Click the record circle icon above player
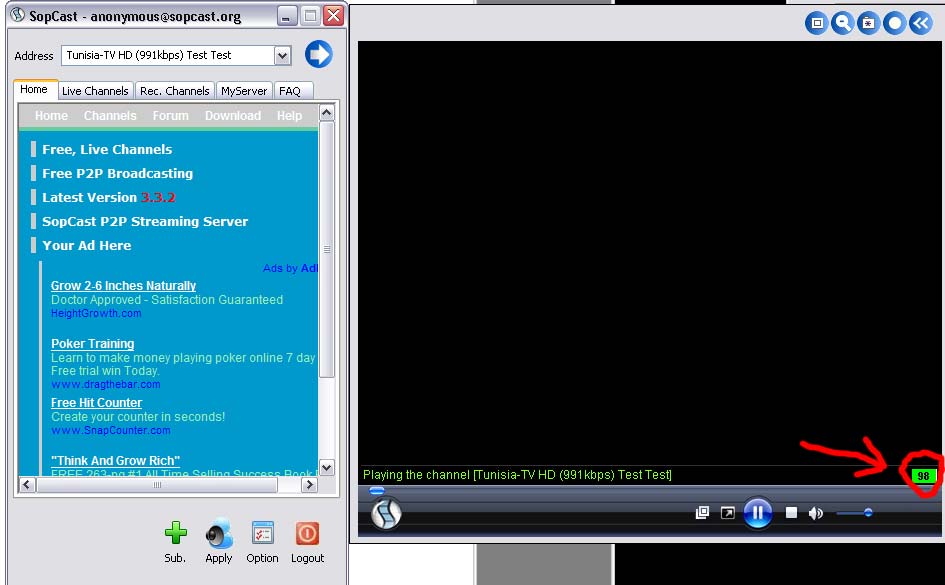Image resolution: width=945 pixels, height=585 pixels. point(895,23)
